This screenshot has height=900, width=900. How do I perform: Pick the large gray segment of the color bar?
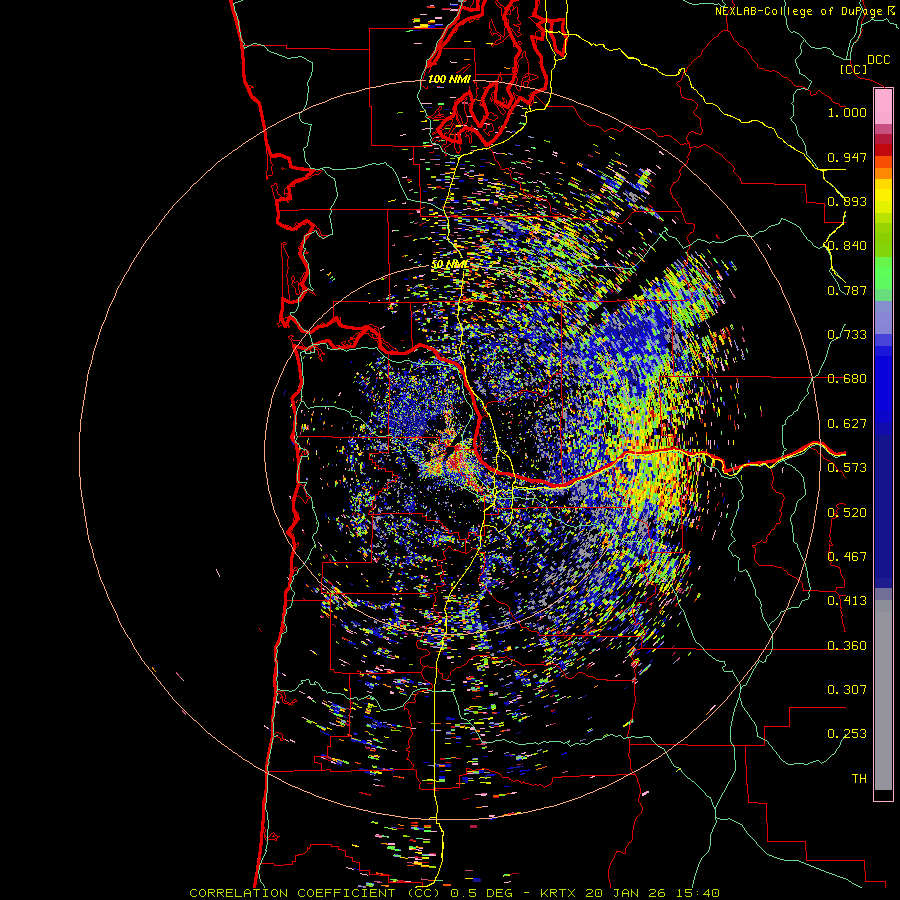[883, 695]
